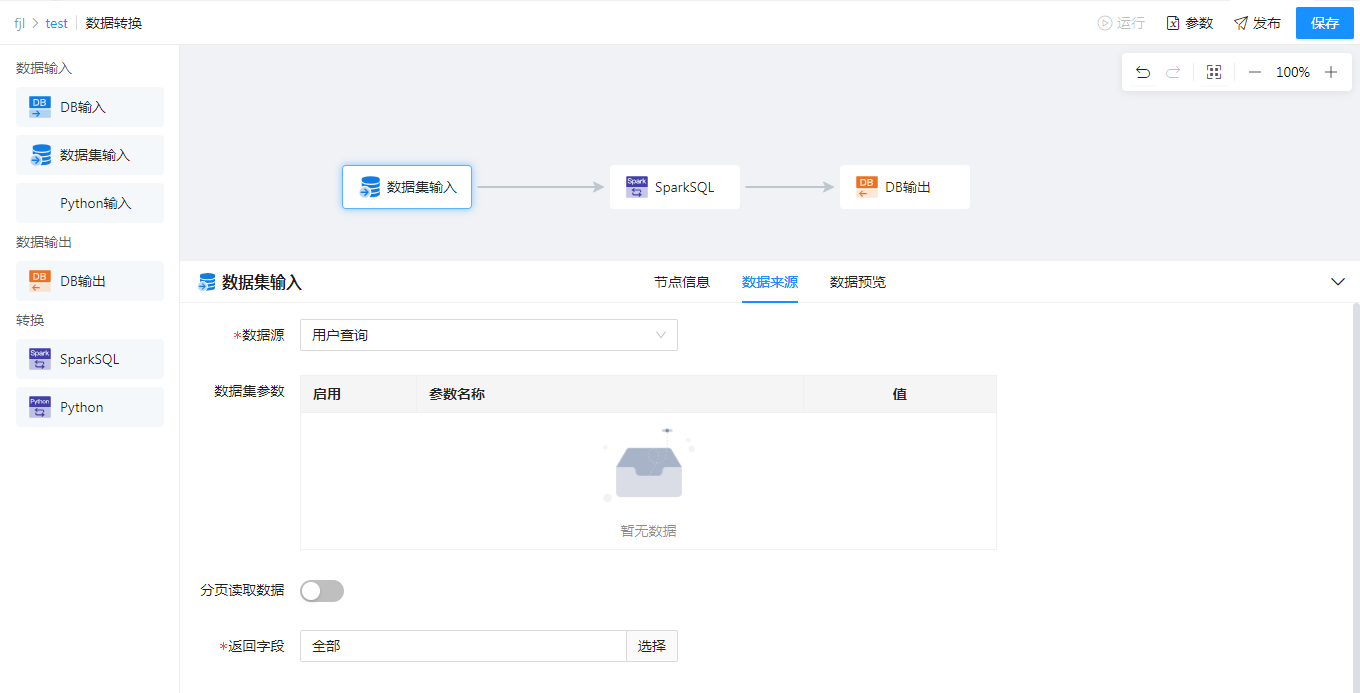The width and height of the screenshot is (1360, 693).
Task: Pick Python输入 component from sidebar
Action: click(x=90, y=203)
